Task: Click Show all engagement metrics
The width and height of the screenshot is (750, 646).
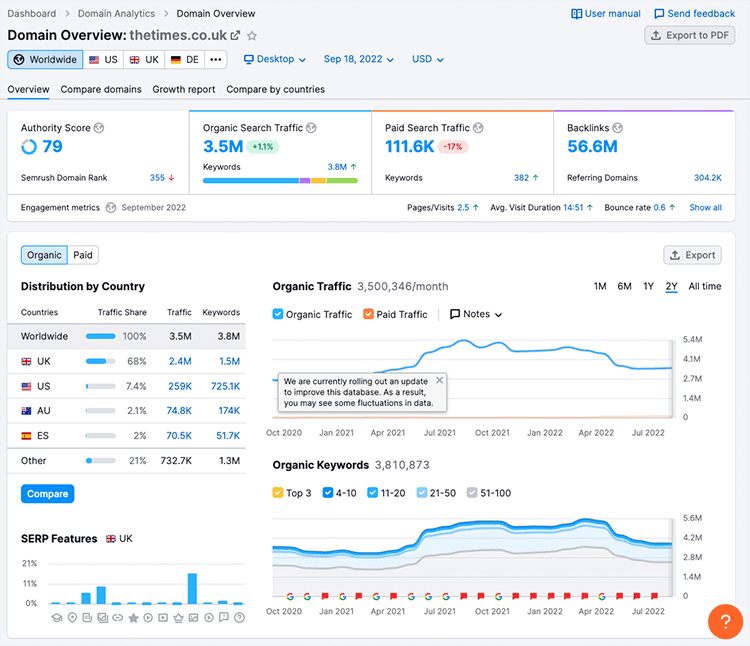Action: tap(706, 208)
